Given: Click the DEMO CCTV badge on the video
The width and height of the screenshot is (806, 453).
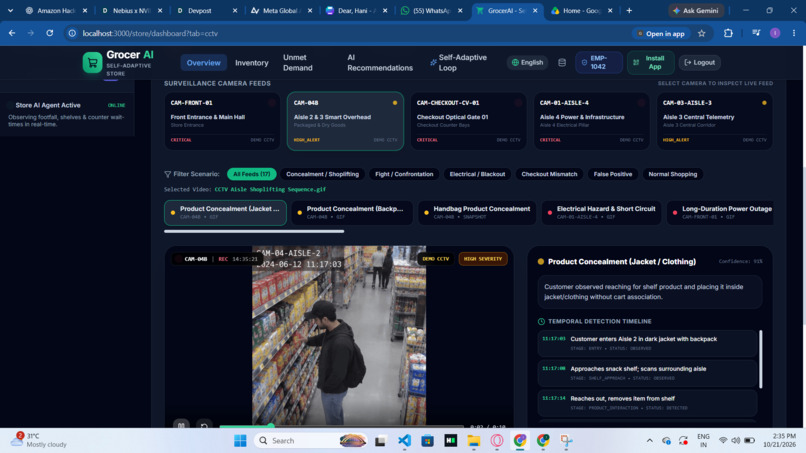Looking at the screenshot, I should 435,259.
